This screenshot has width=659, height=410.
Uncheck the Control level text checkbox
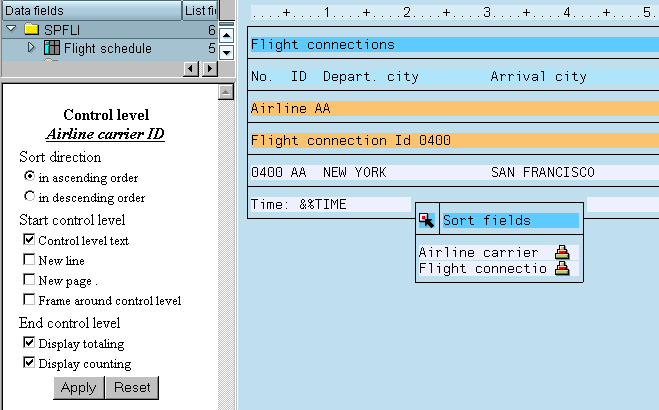(x=29, y=240)
